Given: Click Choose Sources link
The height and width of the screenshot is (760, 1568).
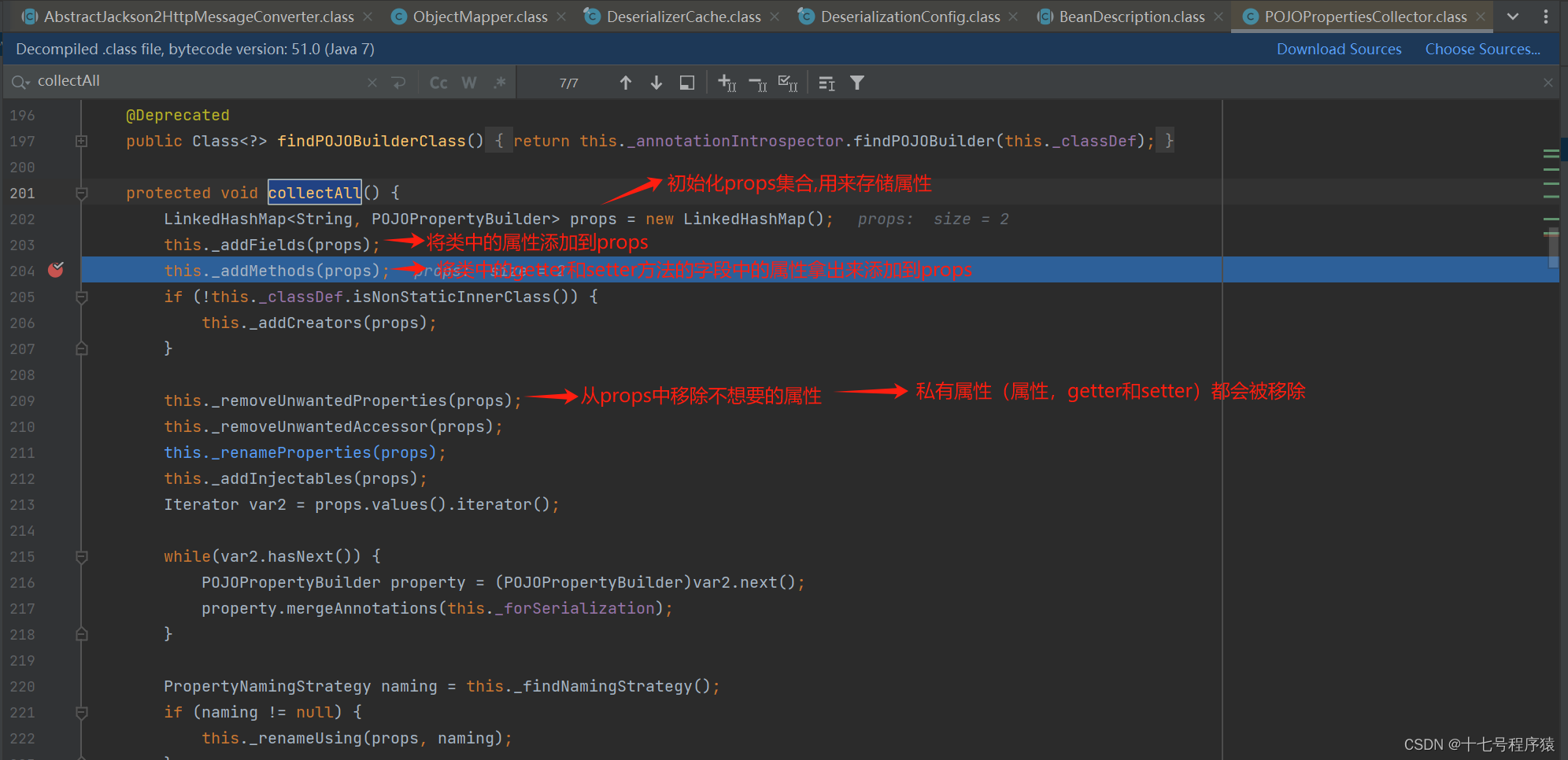Looking at the screenshot, I should tap(1483, 49).
